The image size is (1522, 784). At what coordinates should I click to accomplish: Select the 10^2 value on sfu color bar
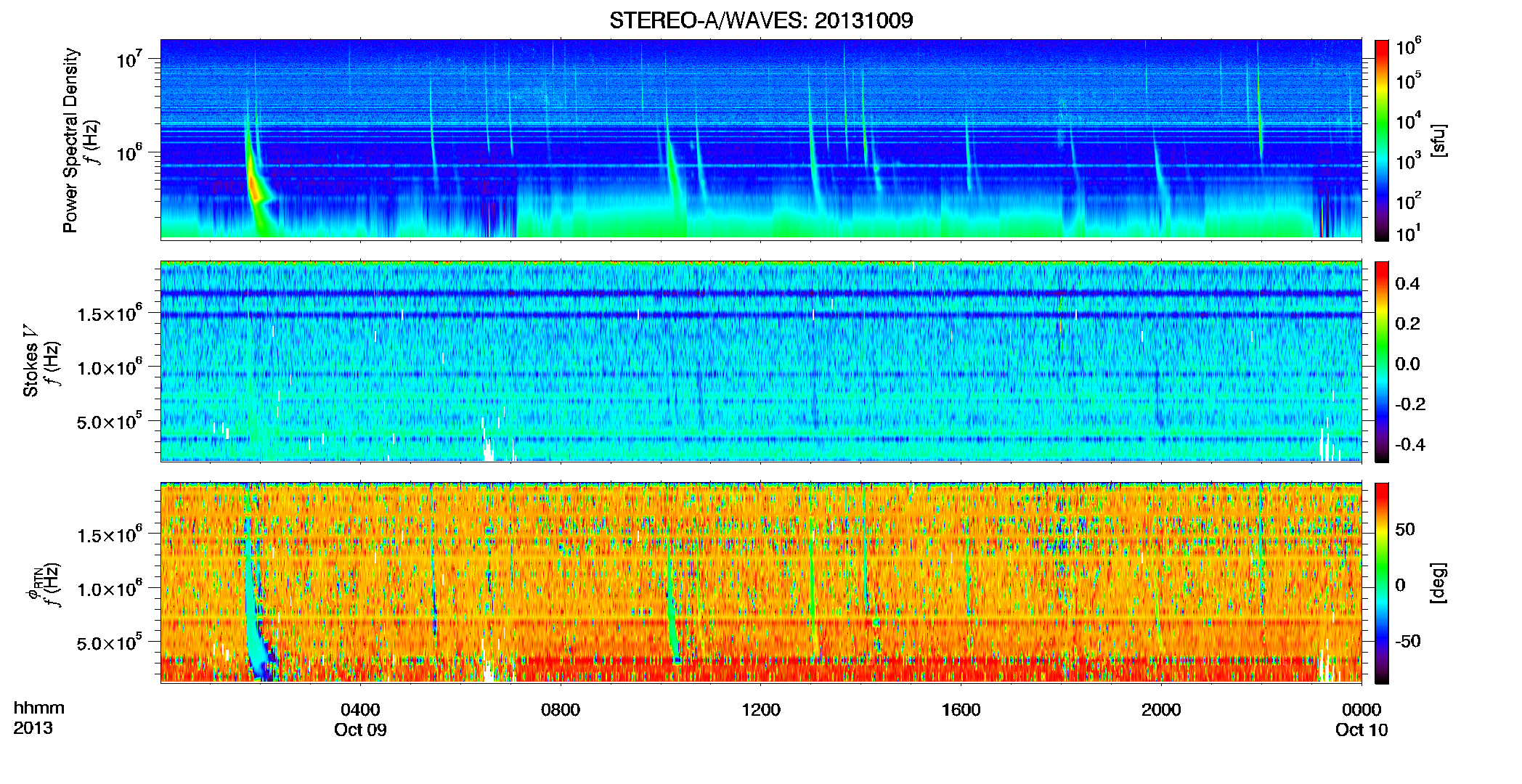pos(1409,201)
